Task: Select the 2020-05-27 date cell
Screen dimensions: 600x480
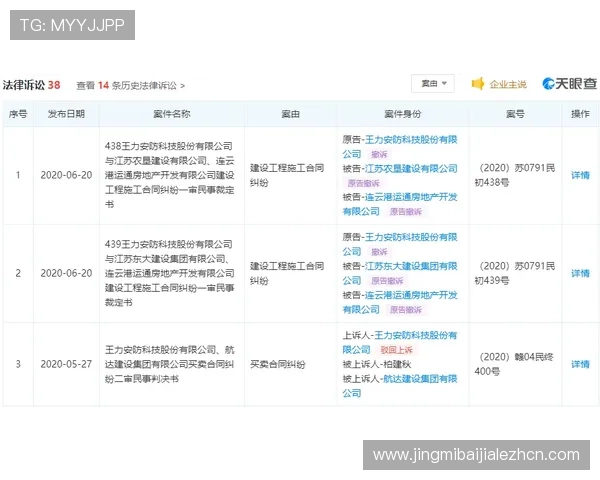Action: tap(66, 364)
